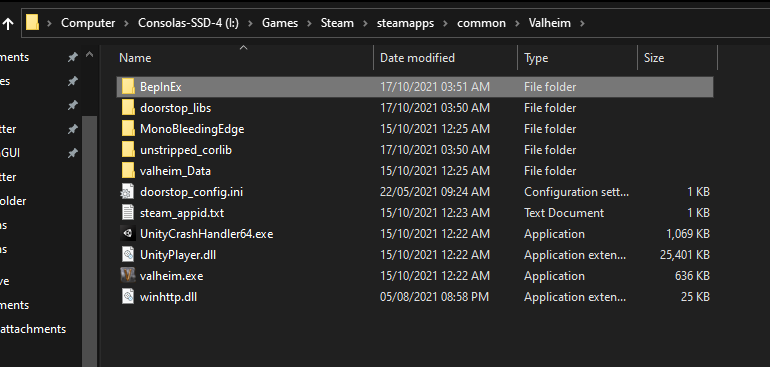The height and width of the screenshot is (367, 770).
Task: Select the unstripped_corlib folder name
Action: click(x=186, y=150)
